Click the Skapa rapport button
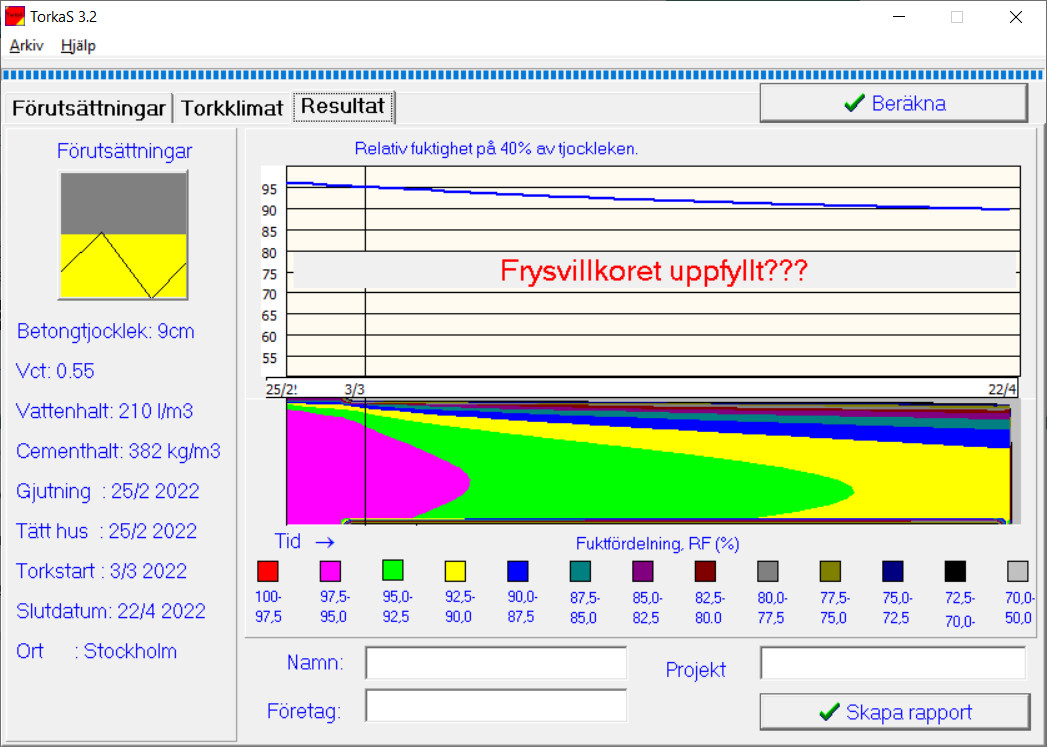 click(x=895, y=712)
